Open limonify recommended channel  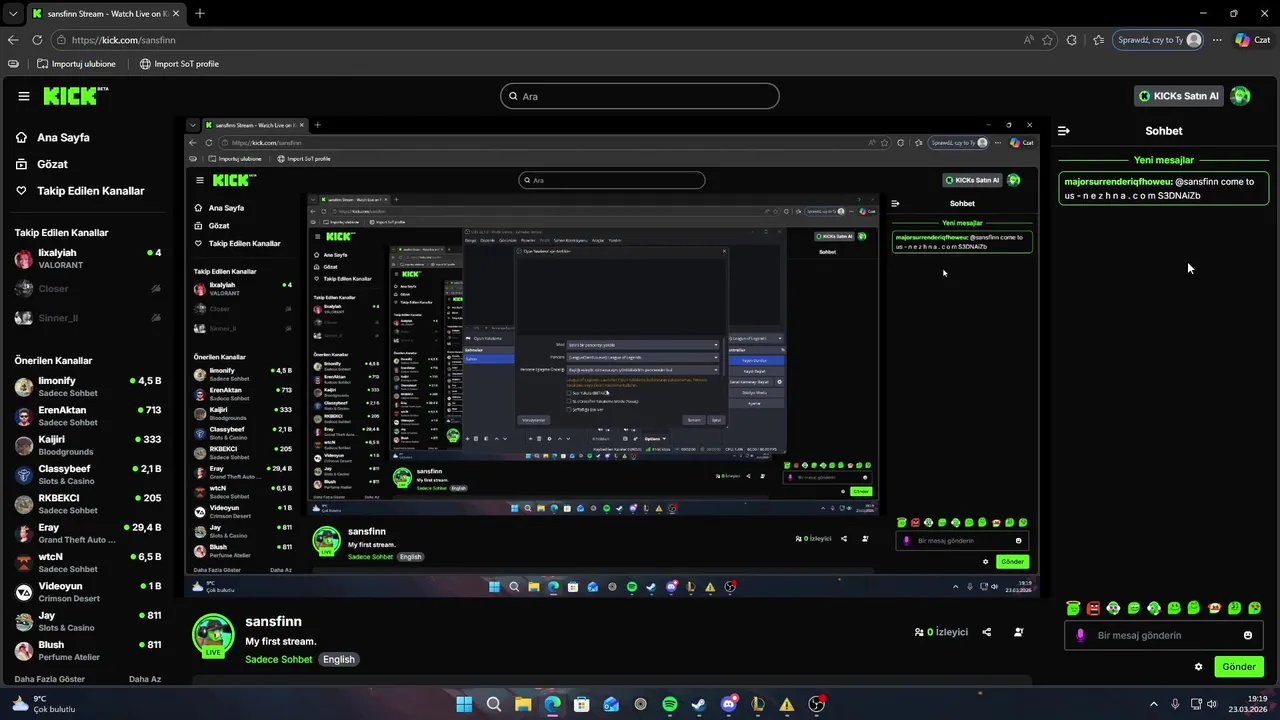[x=88, y=387]
